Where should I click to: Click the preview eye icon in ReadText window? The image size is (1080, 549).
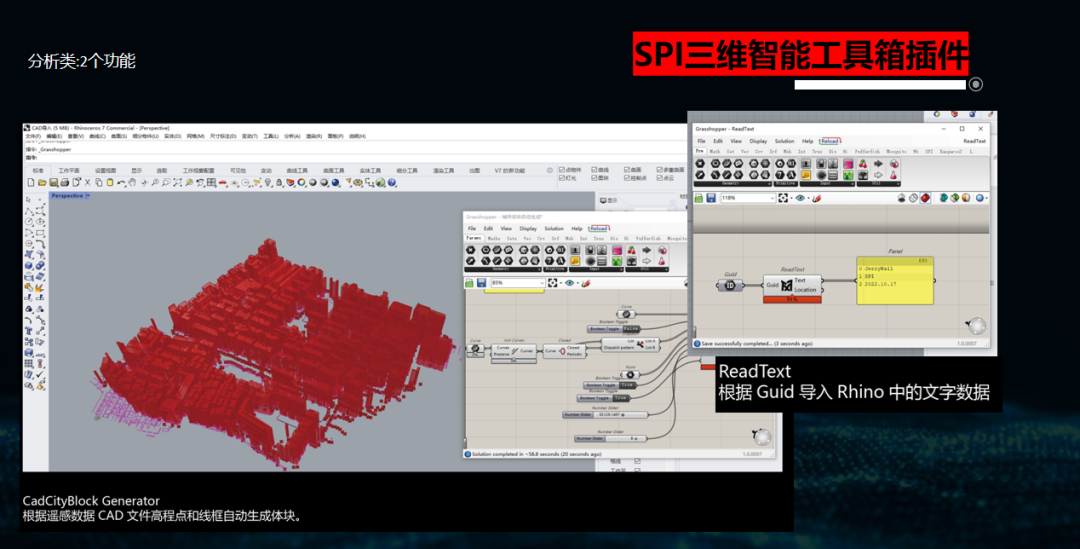[x=799, y=198]
